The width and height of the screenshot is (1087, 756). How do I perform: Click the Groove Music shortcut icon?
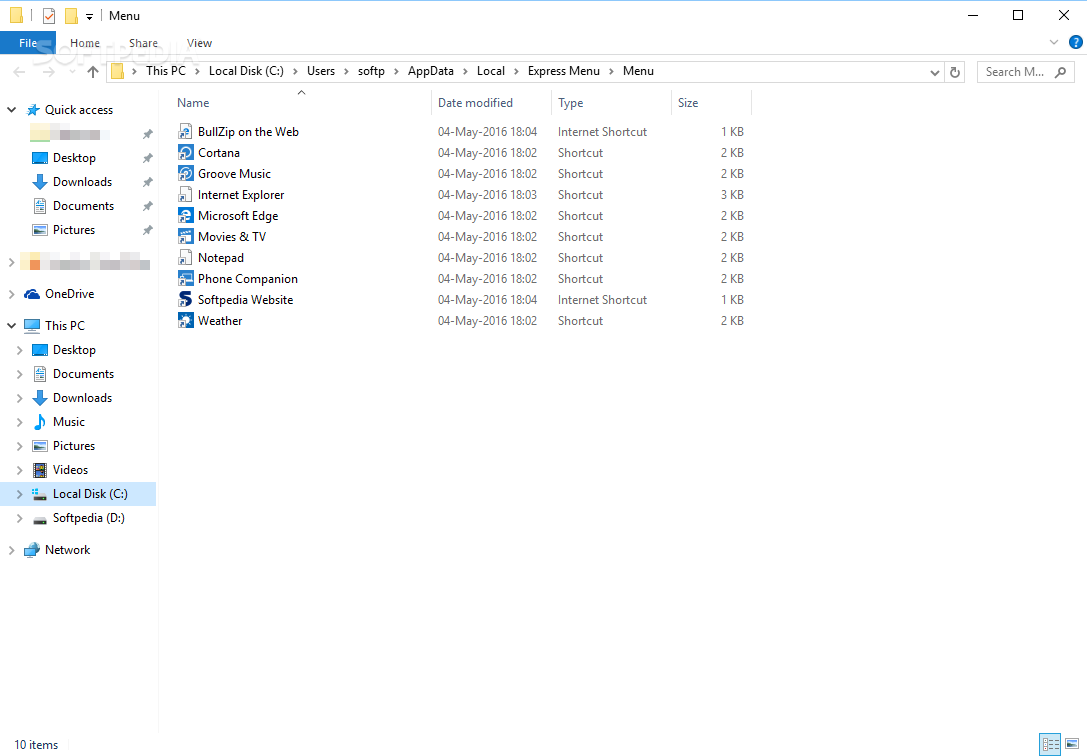(x=185, y=174)
